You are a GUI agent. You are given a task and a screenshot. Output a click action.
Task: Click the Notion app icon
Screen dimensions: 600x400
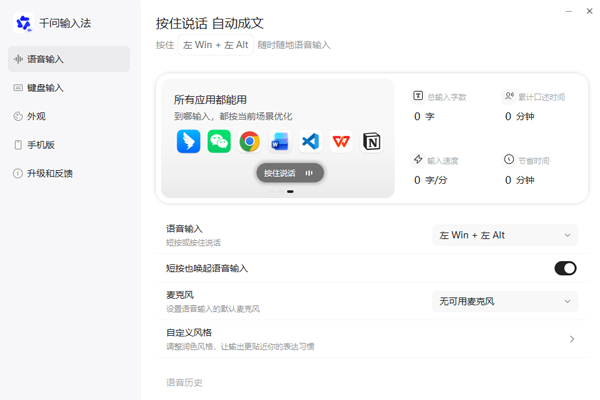[372, 141]
